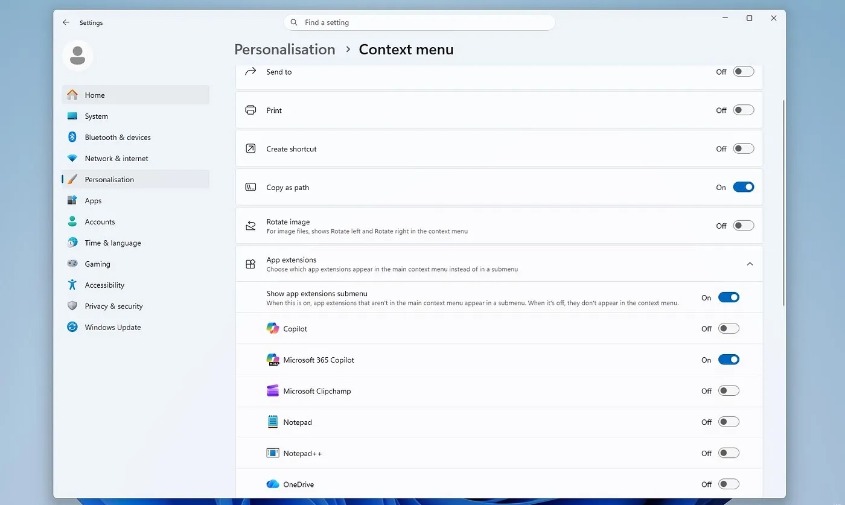This screenshot has height=505, width=845.
Task: Open System settings in sidebar
Action: (x=136, y=116)
